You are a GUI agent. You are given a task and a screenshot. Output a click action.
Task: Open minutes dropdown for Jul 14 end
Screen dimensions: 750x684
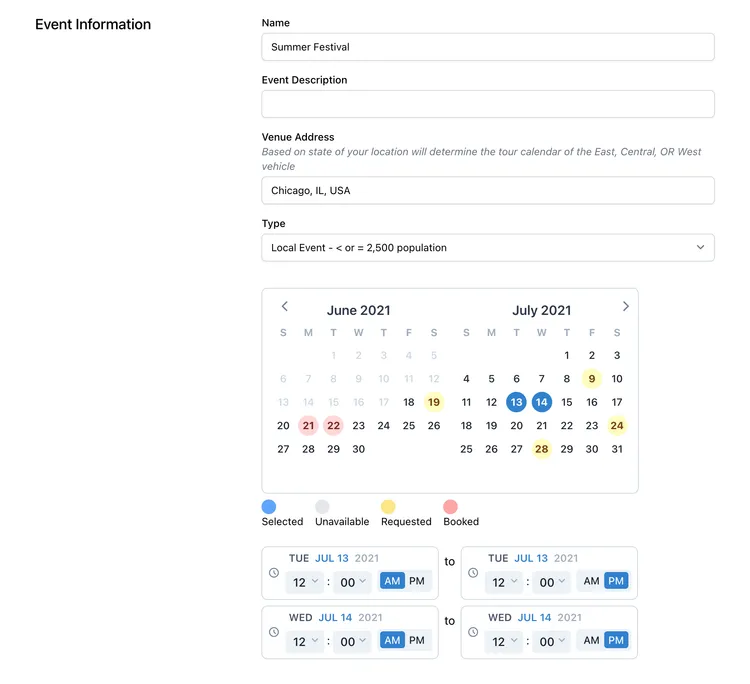(x=552, y=641)
